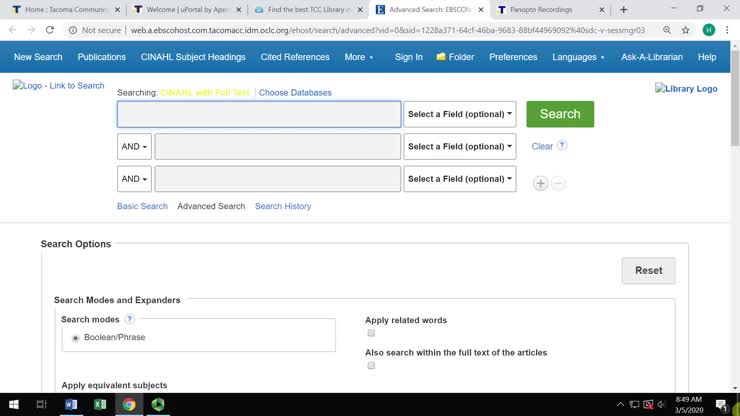Viewport: 740px width, 416px height.
Task: Open Publications in the nav bar
Action: click(x=101, y=57)
